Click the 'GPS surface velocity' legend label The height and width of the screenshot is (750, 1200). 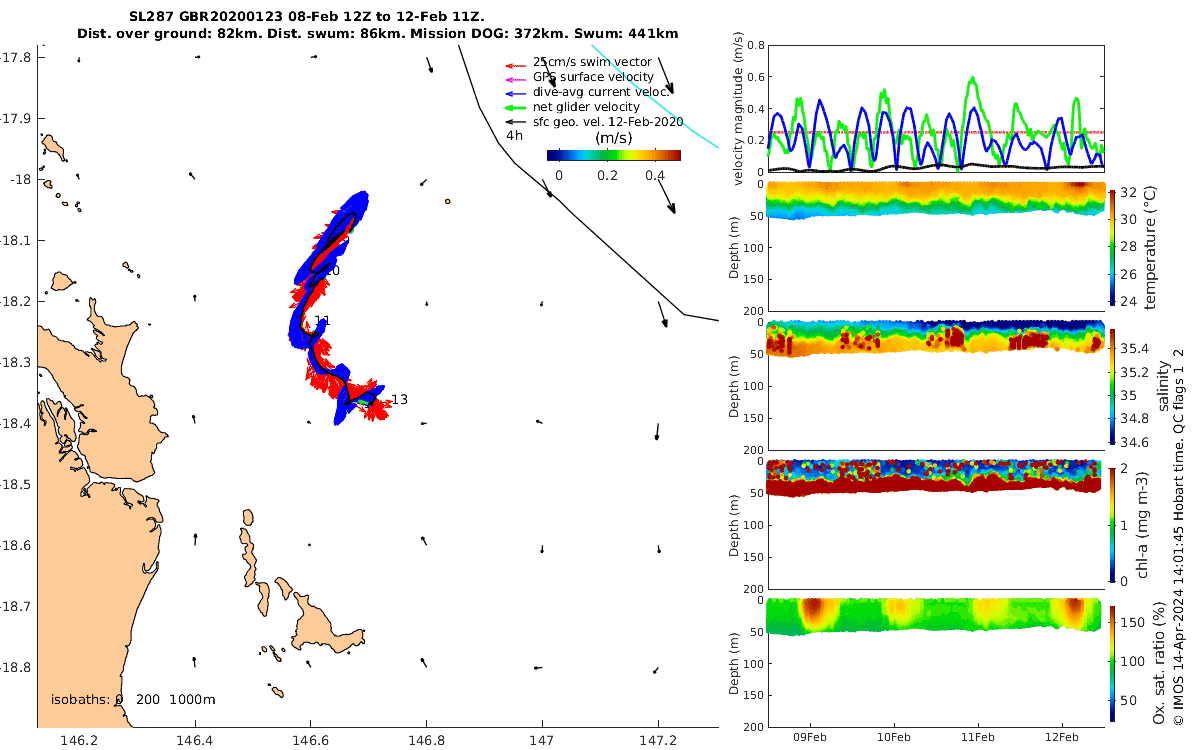(x=593, y=77)
